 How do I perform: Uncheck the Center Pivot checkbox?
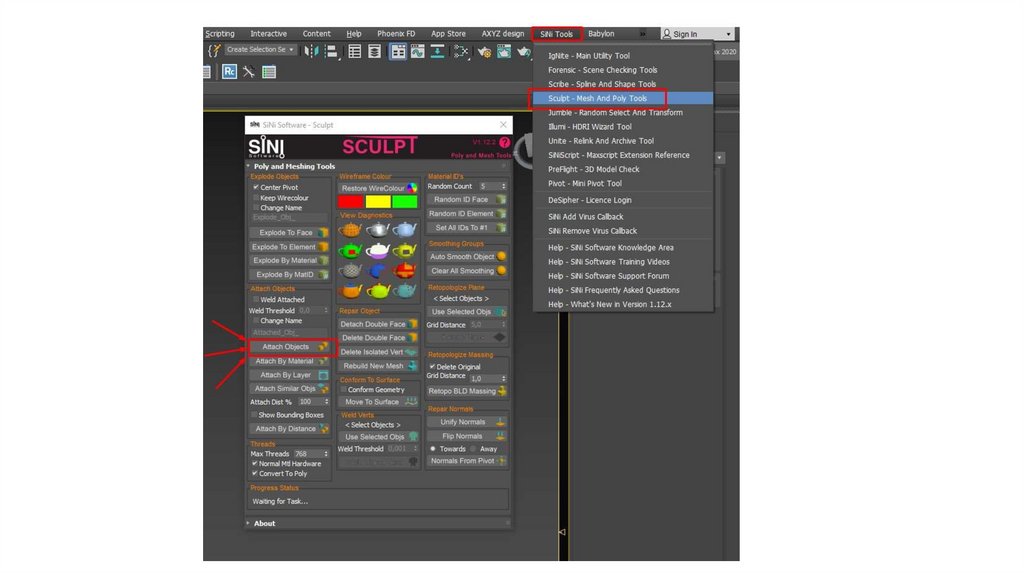pyautogui.click(x=256, y=187)
